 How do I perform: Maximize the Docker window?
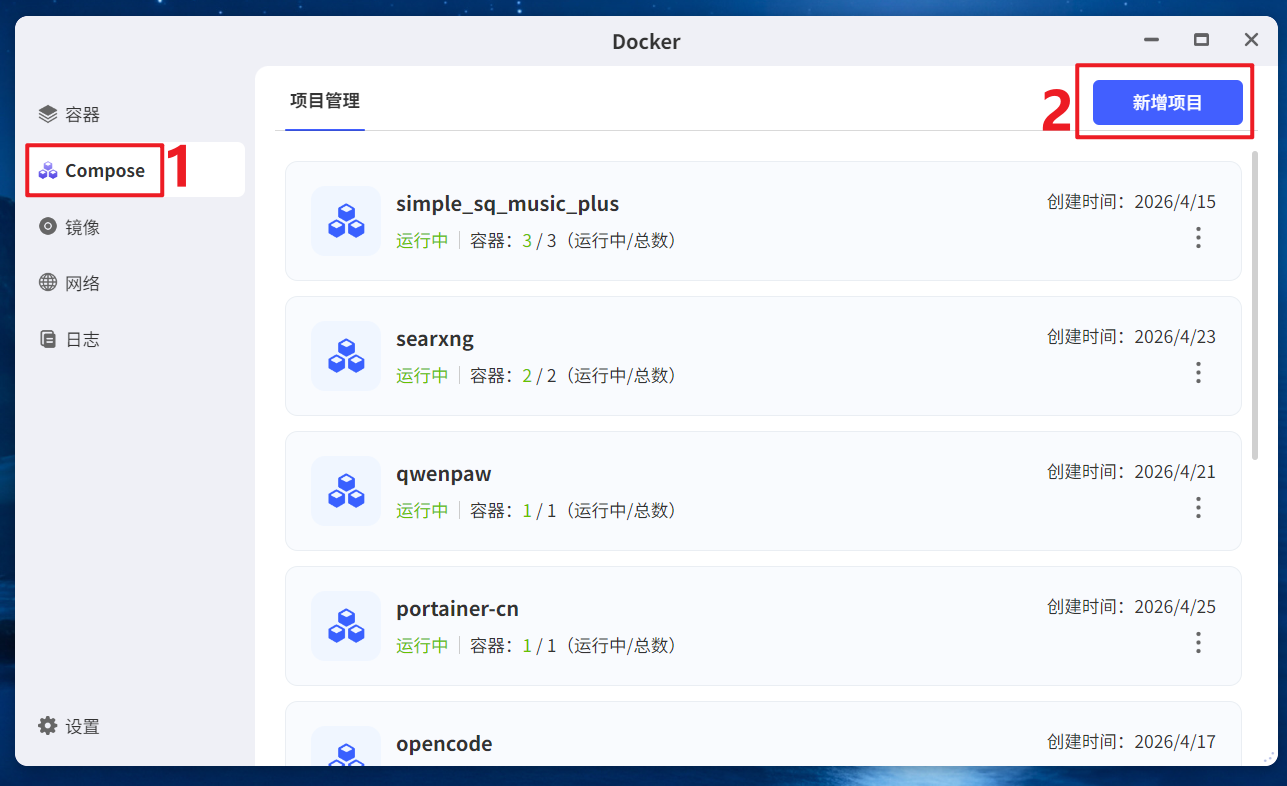[1201, 41]
